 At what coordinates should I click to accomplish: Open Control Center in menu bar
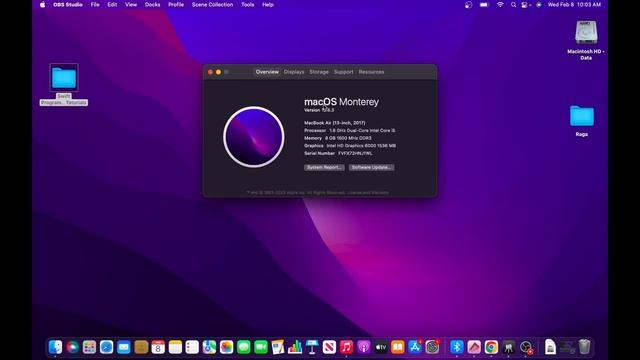pyautogui.click(x=525, y=4)
